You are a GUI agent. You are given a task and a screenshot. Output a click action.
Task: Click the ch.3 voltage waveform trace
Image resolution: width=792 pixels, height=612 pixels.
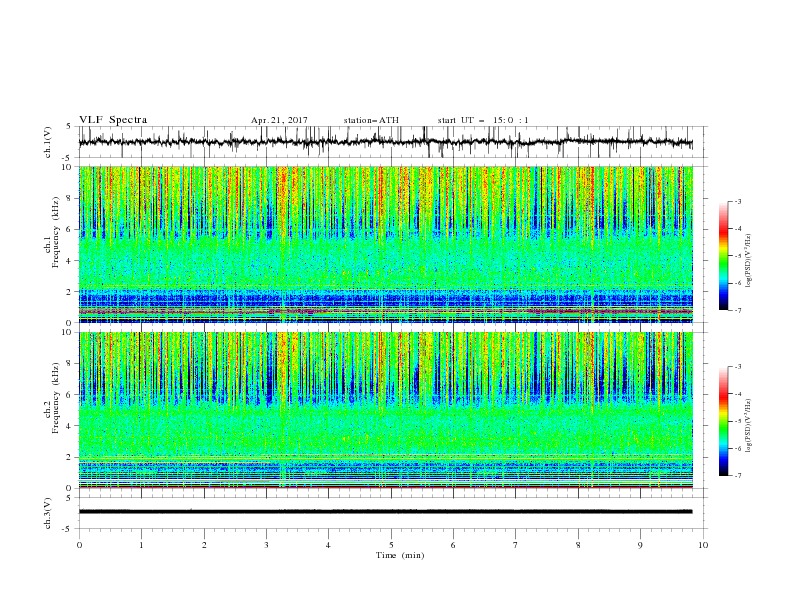point(386,512)
